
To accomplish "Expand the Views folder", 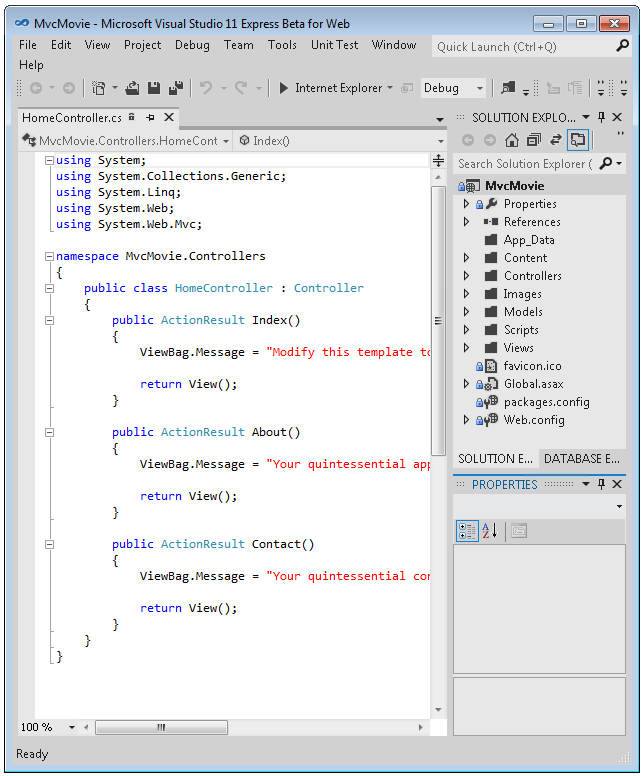I will (466, 348).
